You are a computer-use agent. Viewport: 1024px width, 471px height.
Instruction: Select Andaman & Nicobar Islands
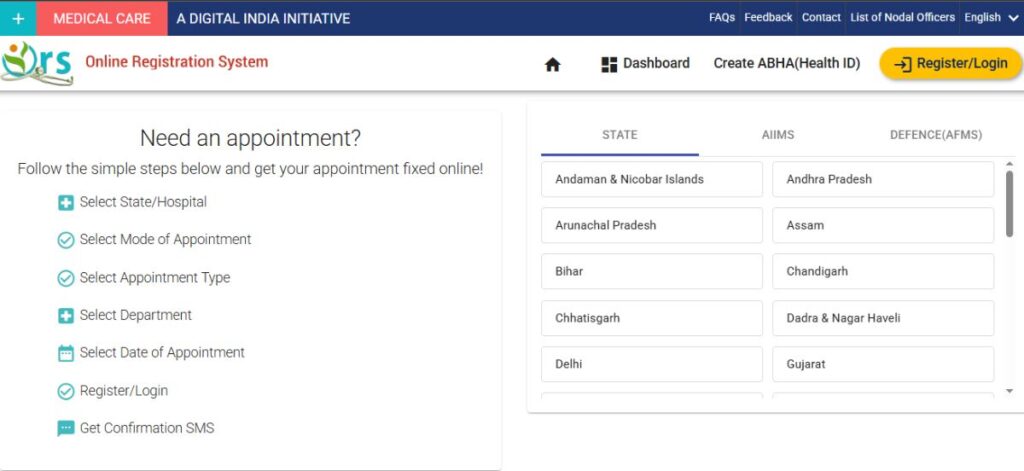point(652,179)
